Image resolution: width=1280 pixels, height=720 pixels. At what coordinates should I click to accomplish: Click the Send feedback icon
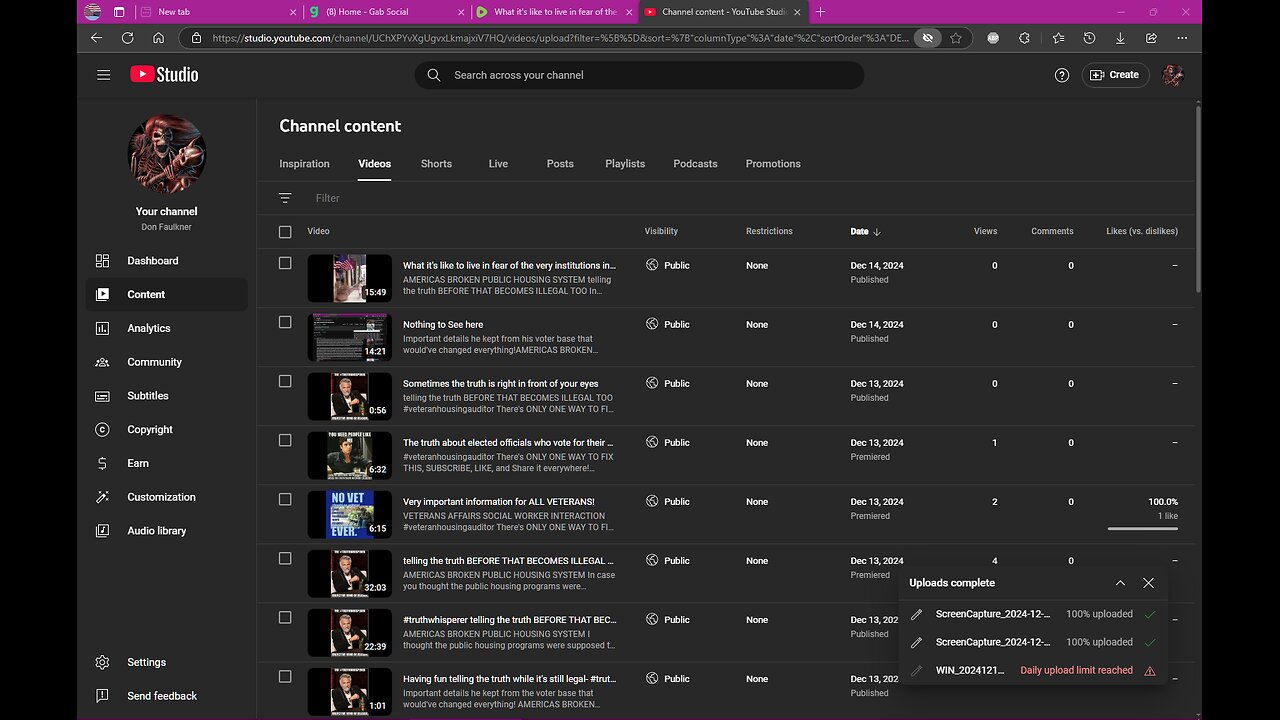click(x=102, y=696)
